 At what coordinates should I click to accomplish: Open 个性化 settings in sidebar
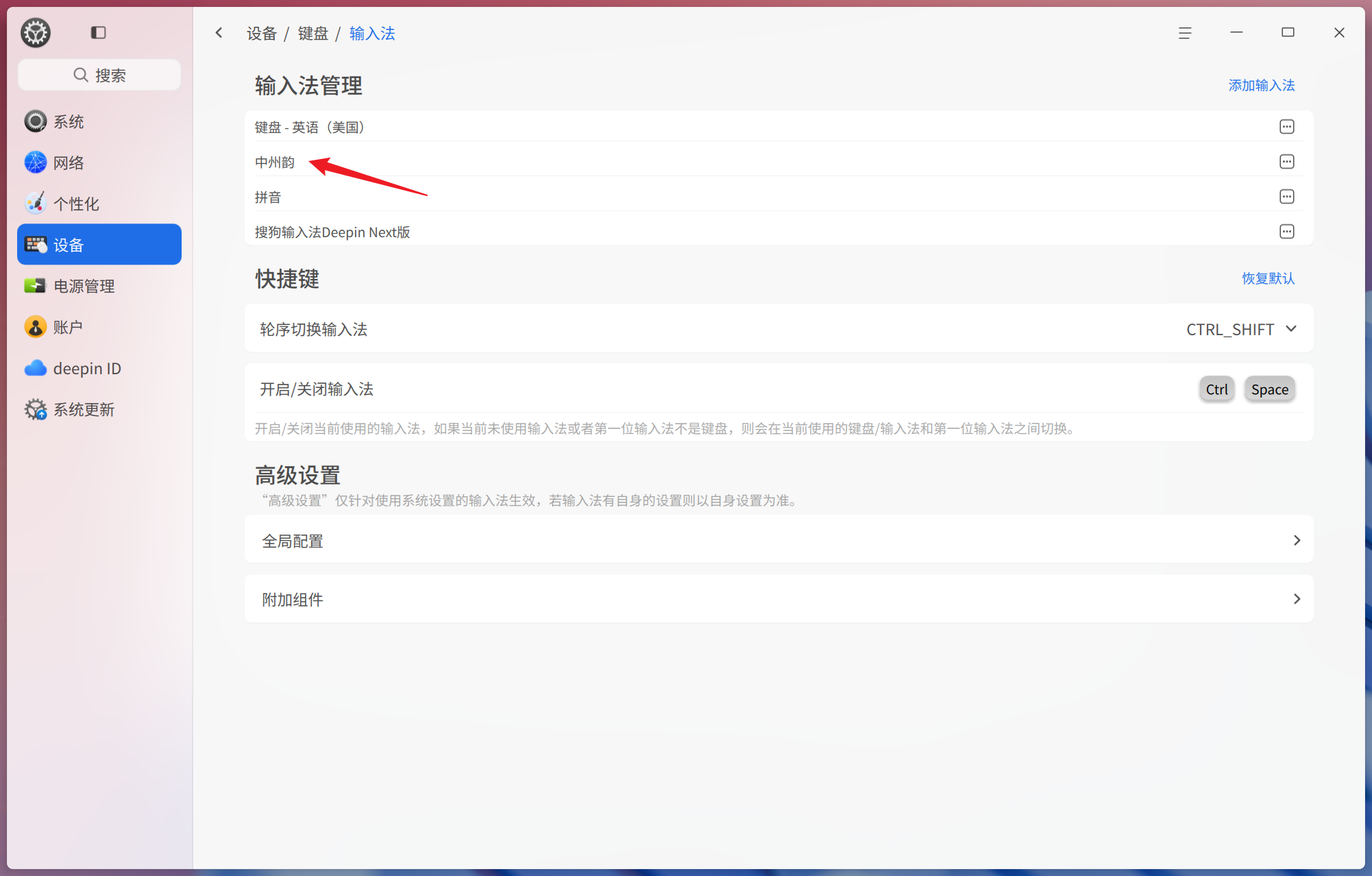(x=99, y=204)
